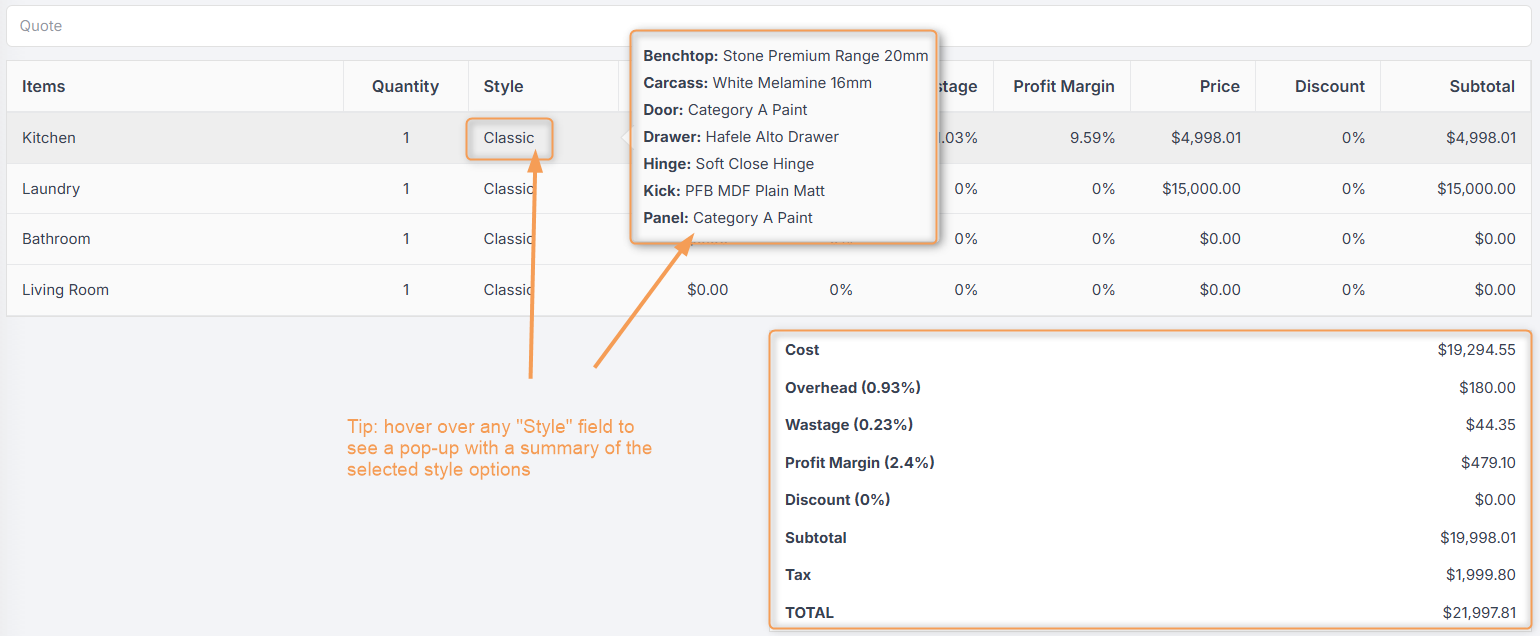The image size is (1540, 636).
Task: Click Kitchen's 9.59% profit margin cell
Action: 1092,138
